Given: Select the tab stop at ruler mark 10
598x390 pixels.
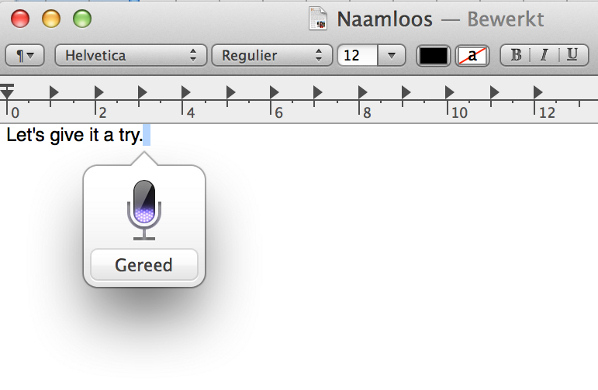Looking at the screenshot, I should point(450,92).
